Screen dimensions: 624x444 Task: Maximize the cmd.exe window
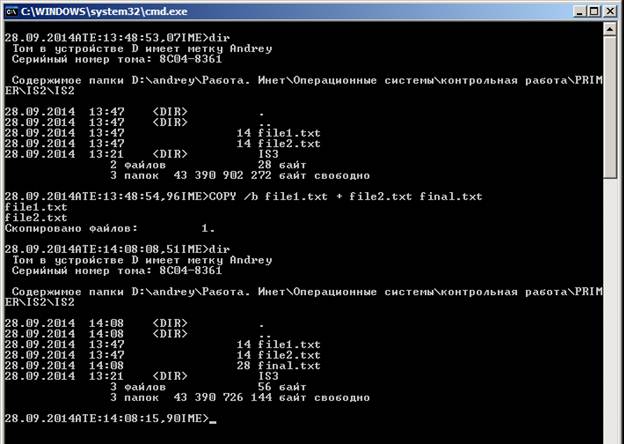tap(595, 11)
